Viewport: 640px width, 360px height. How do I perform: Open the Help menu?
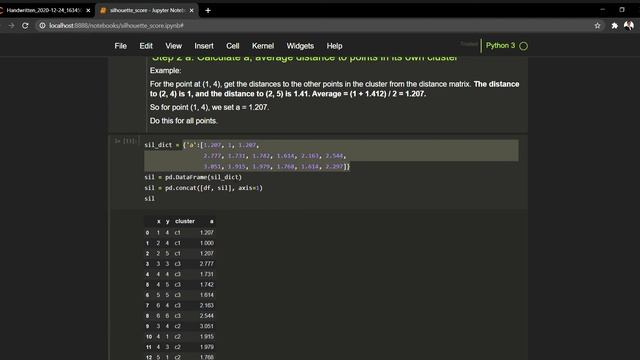334,46
